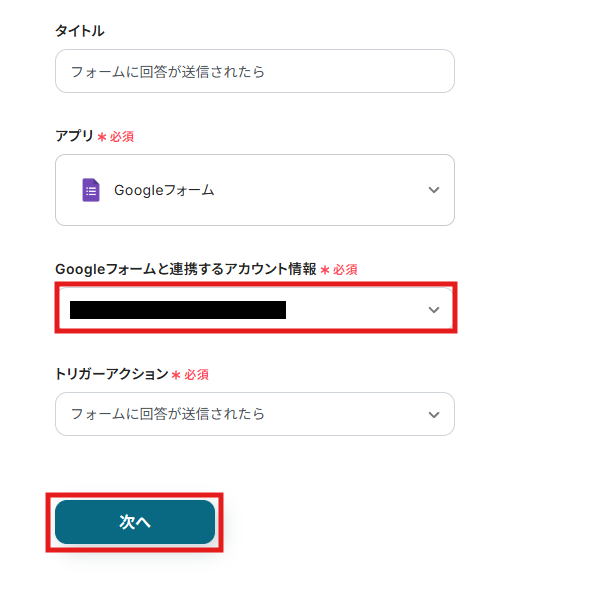
Task: Click the Google Forms purple icon
Action: pyautogui.click(x=91, y=190)
